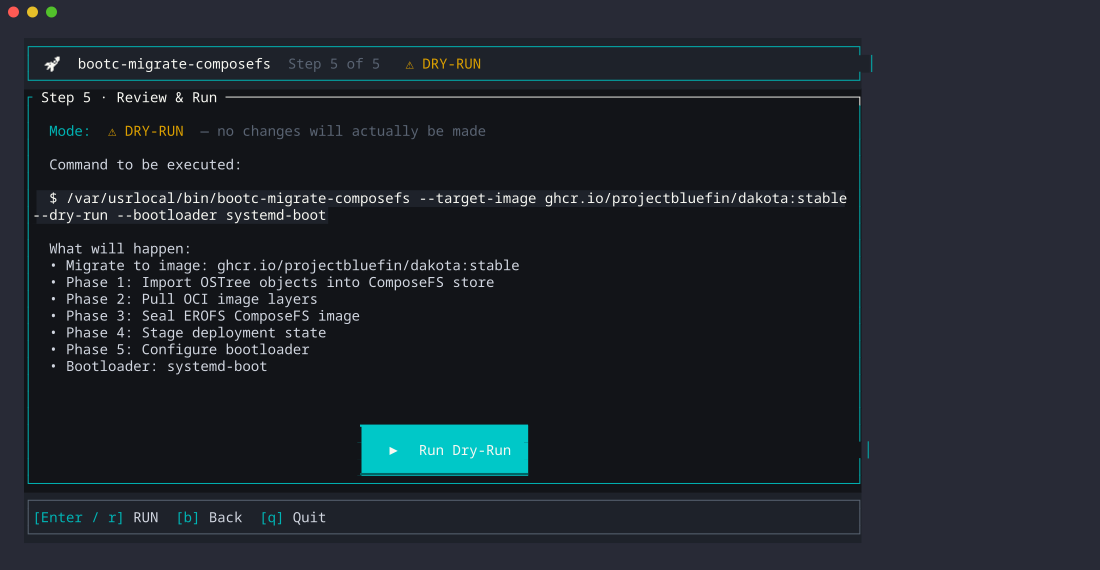Screen dimensions: 1100x570
Task: Click the bootc-migrate-composefs title
Action: tap(174, 64)
